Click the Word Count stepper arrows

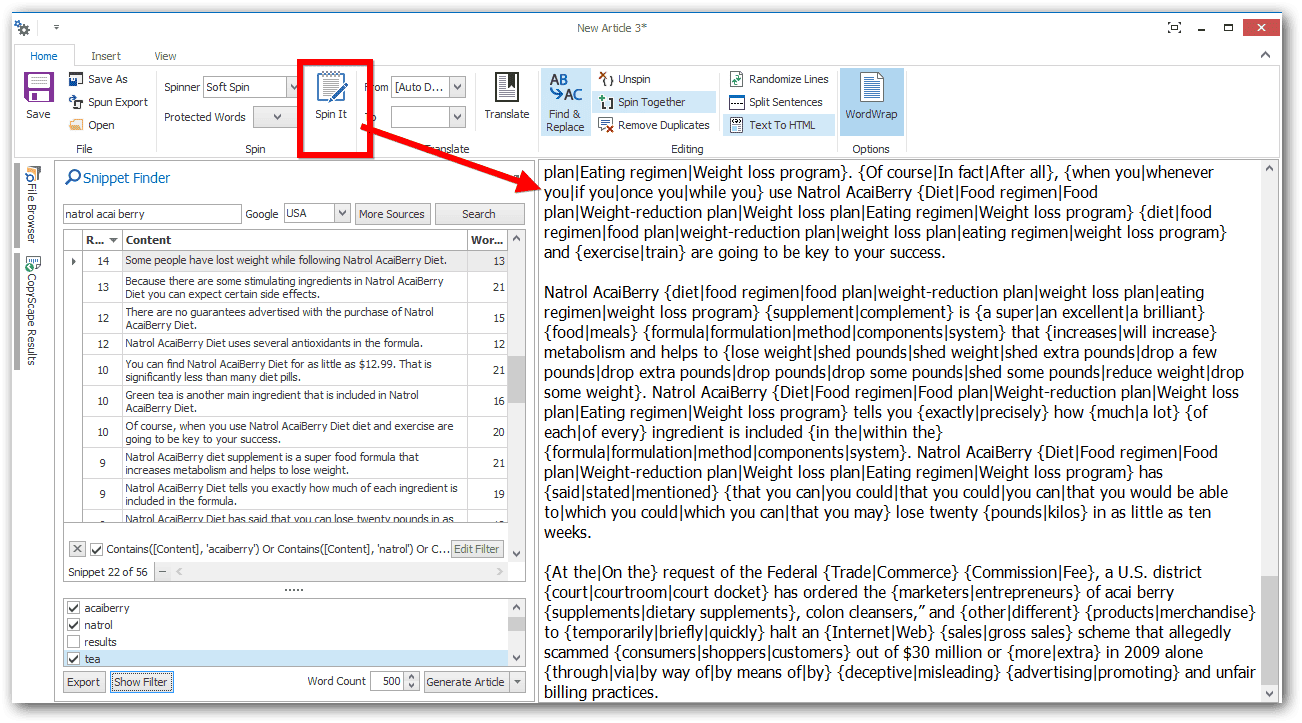[x=412, y=682]
